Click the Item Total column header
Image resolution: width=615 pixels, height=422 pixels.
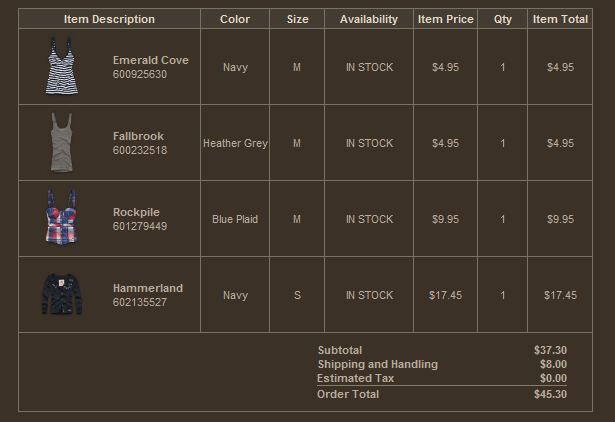tap(560, 19)
